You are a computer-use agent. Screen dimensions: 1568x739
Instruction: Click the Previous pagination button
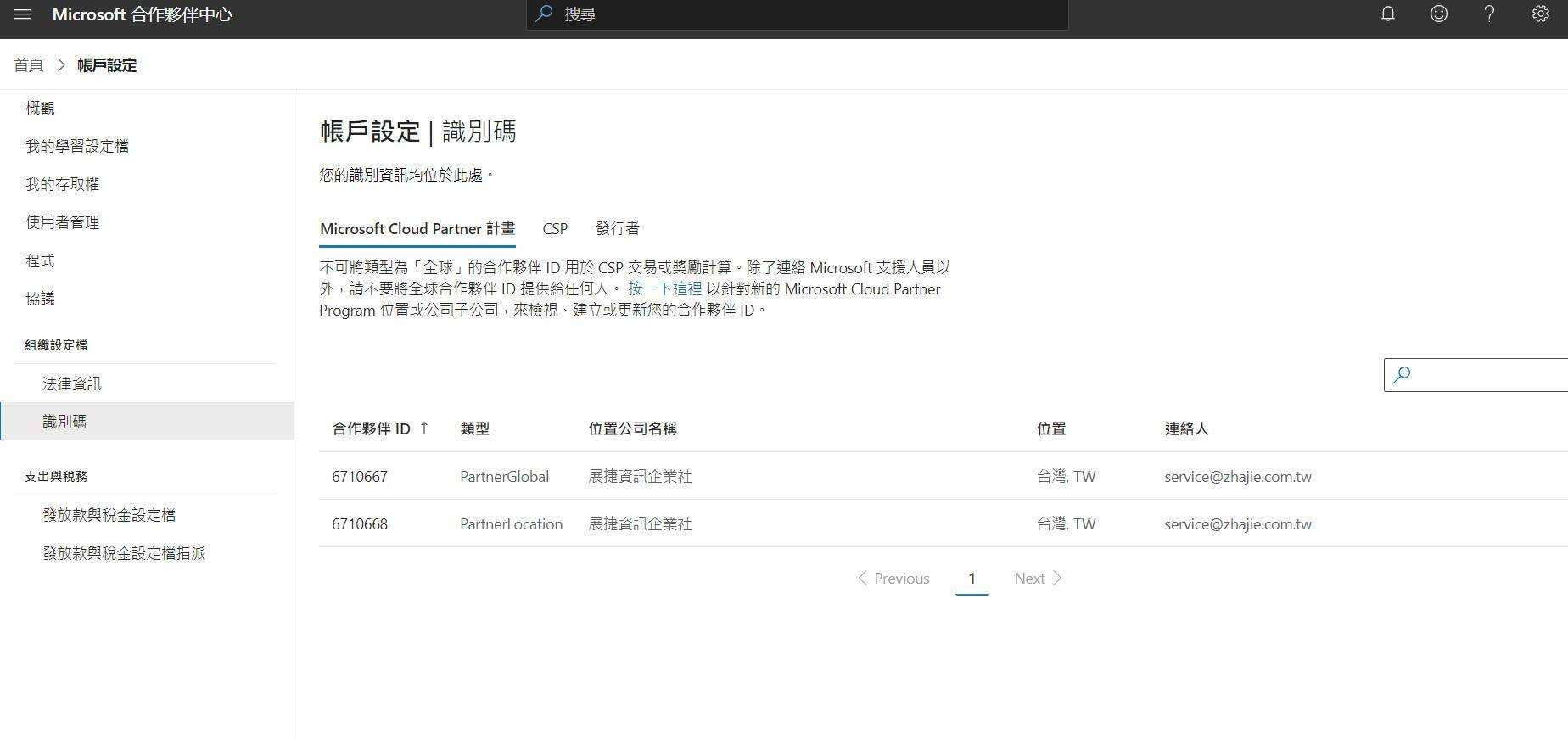pos(893,578)
